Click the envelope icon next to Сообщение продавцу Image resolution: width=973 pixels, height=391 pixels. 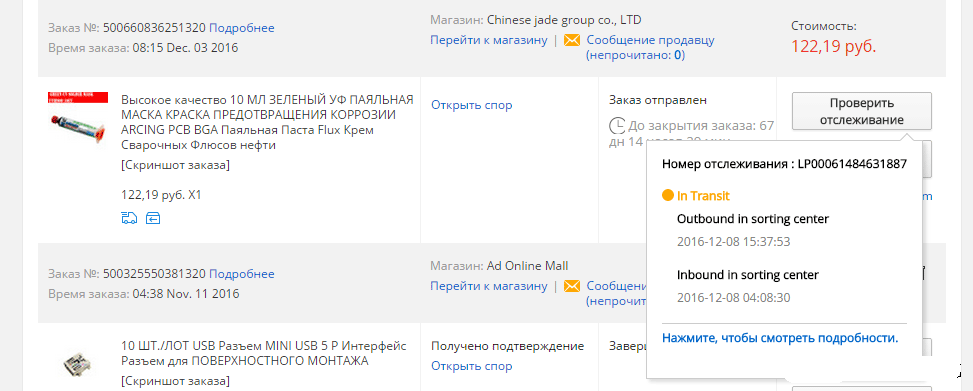pos(572,40)
